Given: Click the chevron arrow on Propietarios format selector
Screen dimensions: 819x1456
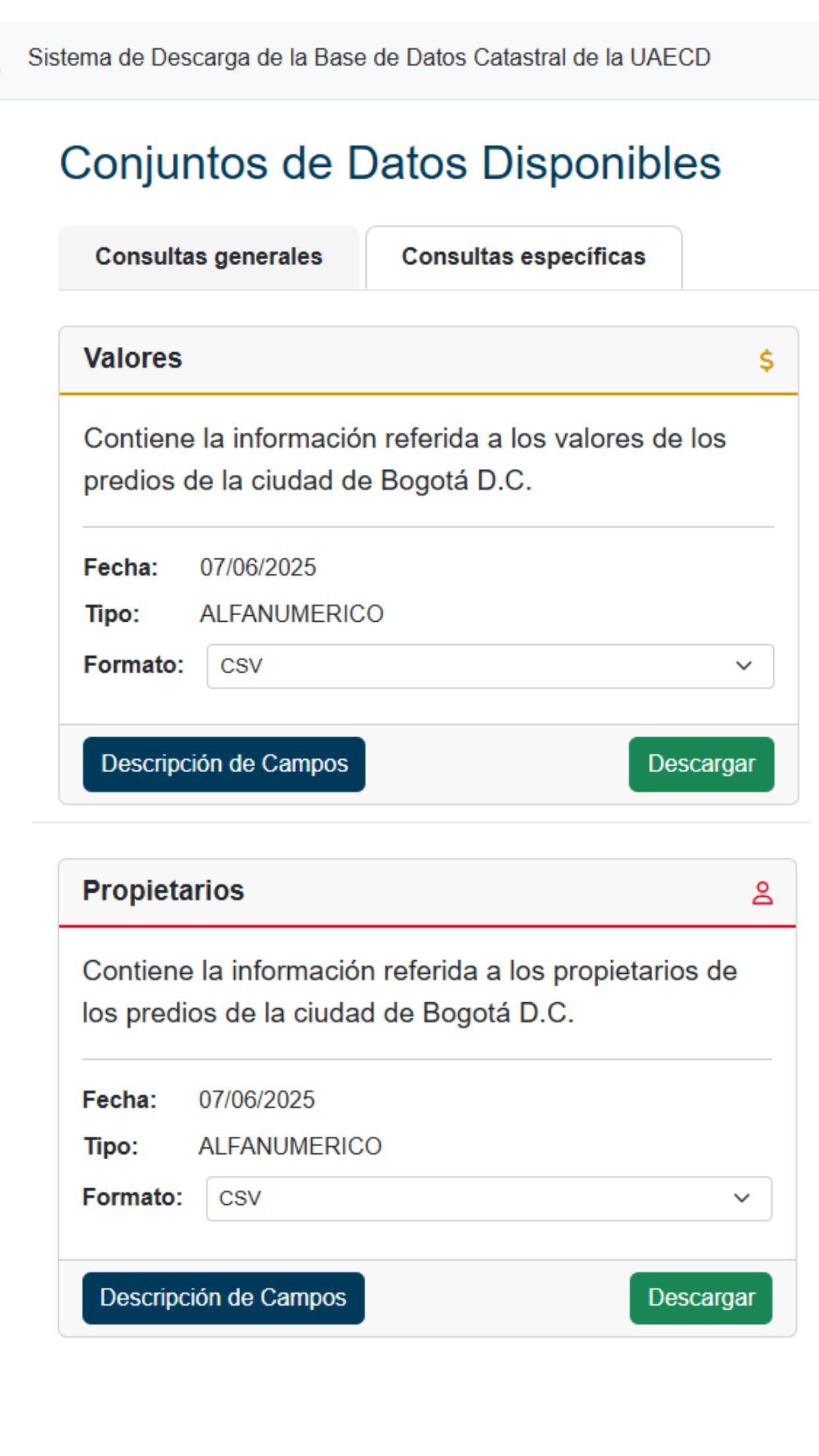Looking at the screenshot, I should point(742,1198).
